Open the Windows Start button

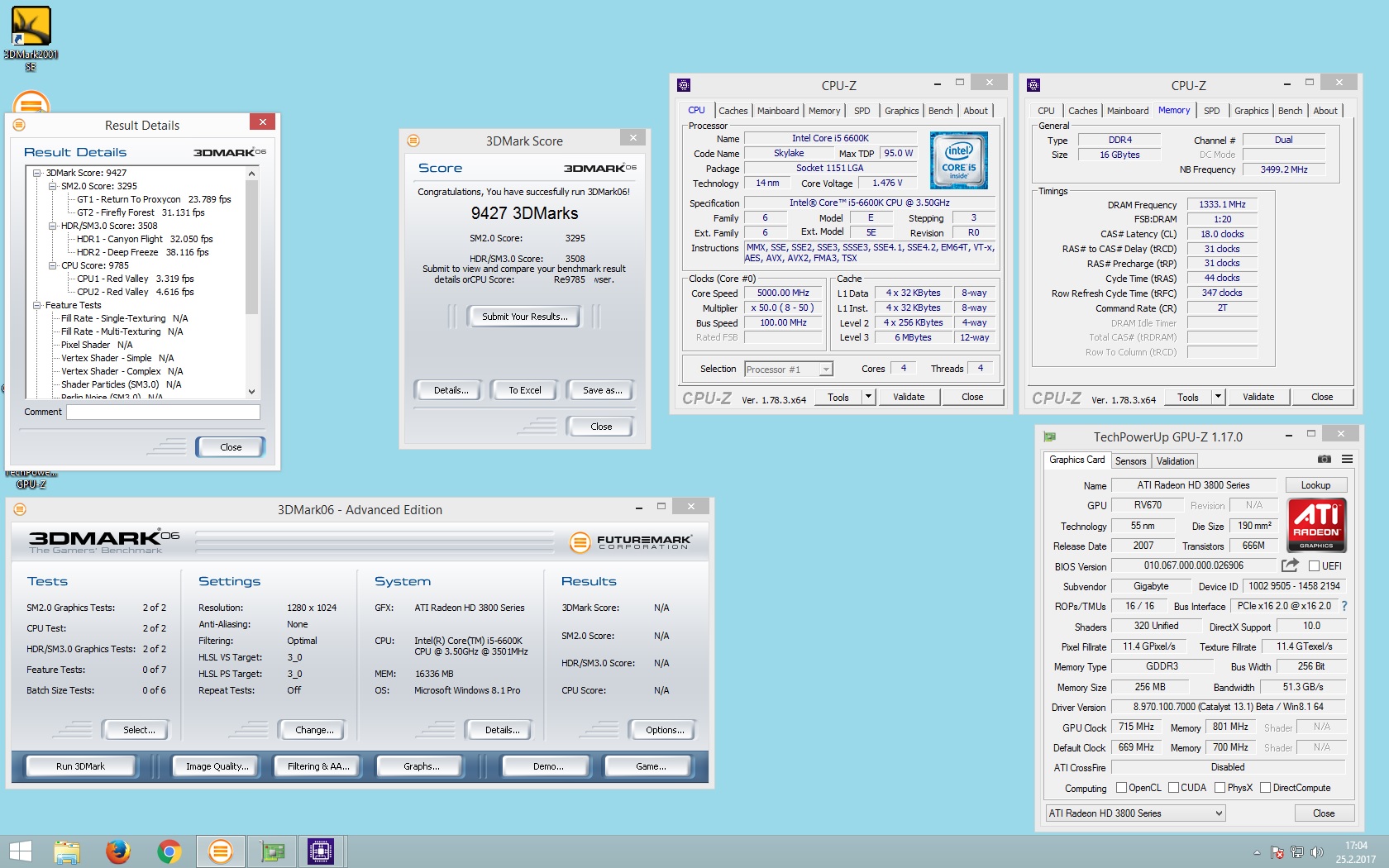point(20,851)
